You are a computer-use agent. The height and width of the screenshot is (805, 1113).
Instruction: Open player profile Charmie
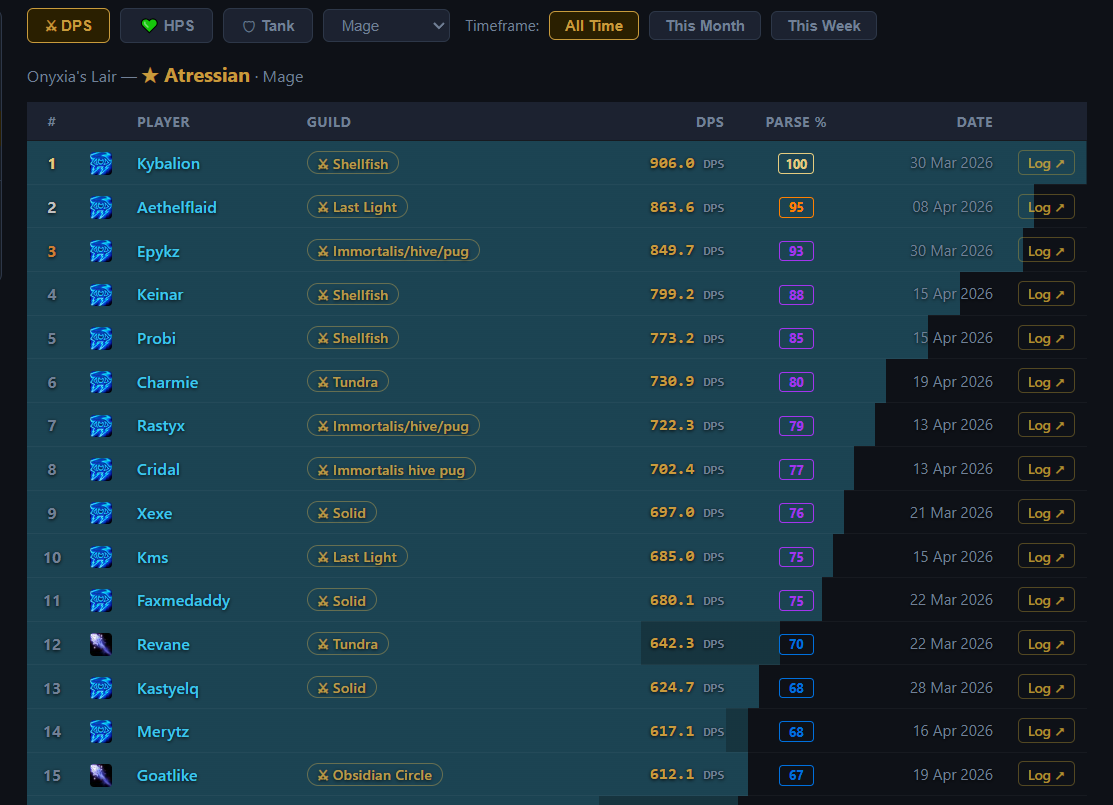[x=168, y=383]
